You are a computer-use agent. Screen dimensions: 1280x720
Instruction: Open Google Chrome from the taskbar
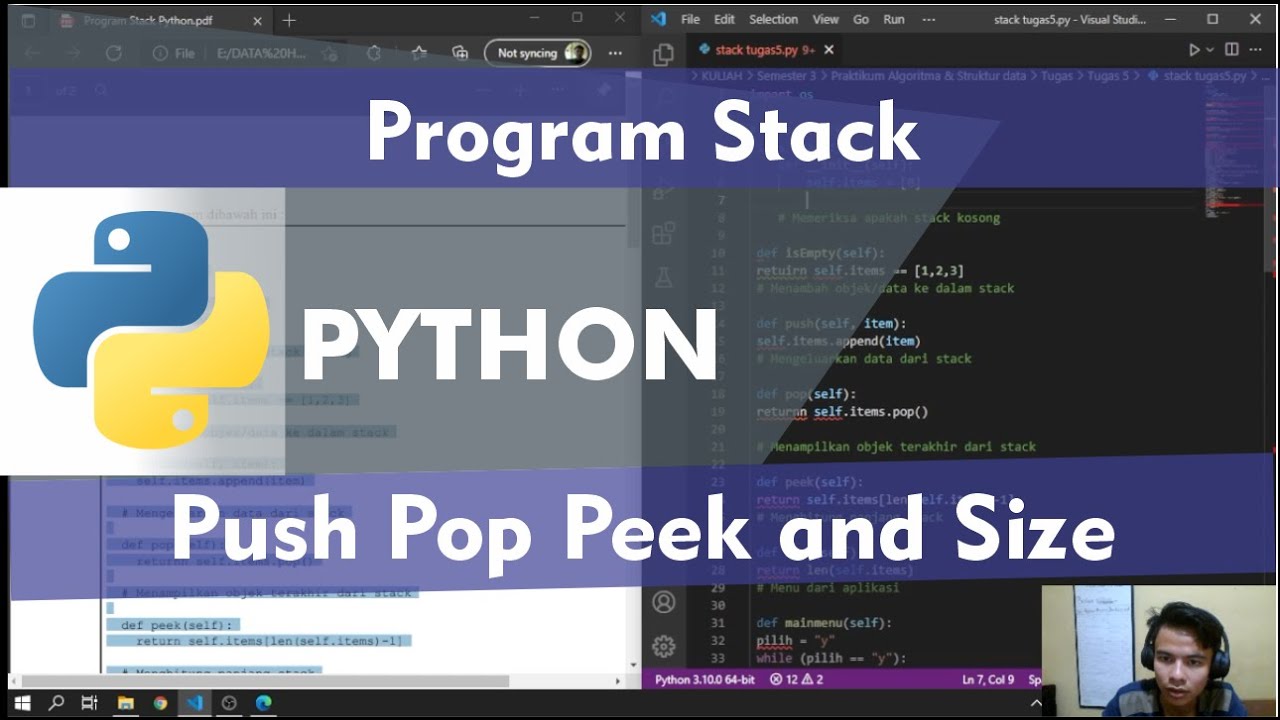pyautogui.click(x=160, y=703)
